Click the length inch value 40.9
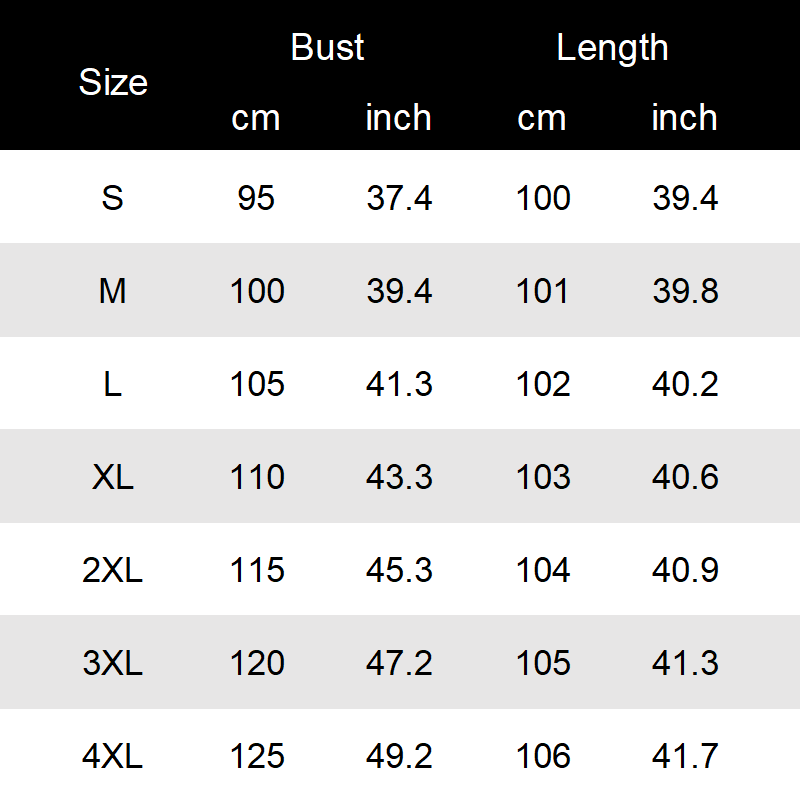 point(685,570)
